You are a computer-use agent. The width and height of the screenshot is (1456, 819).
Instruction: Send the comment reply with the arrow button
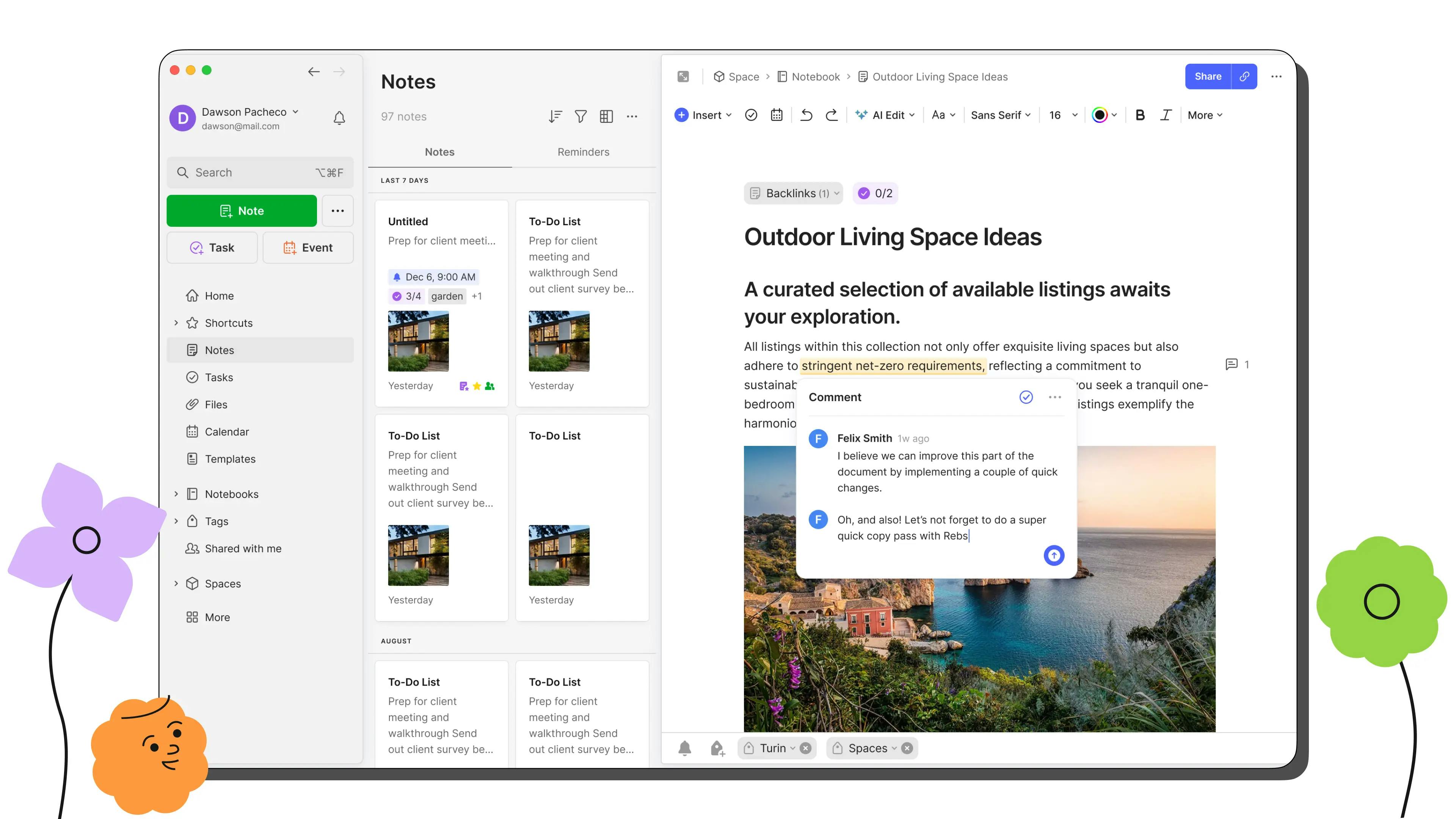coord(1054,555)
